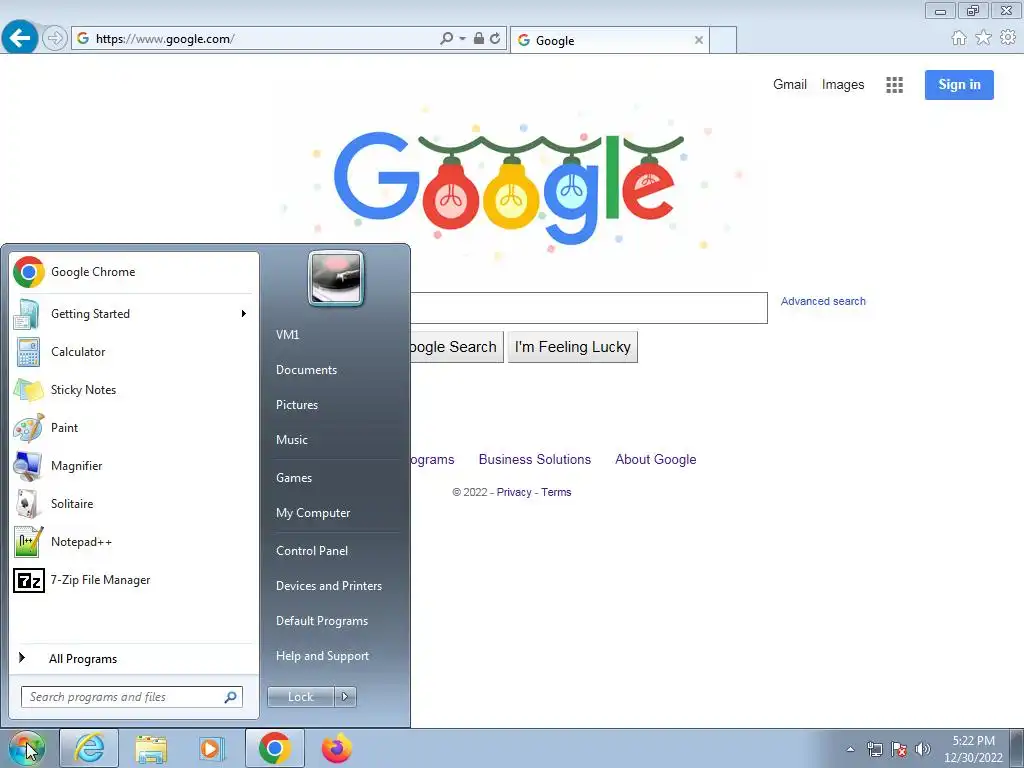Open My Computer from the Start menu

(x=313, y=513)
